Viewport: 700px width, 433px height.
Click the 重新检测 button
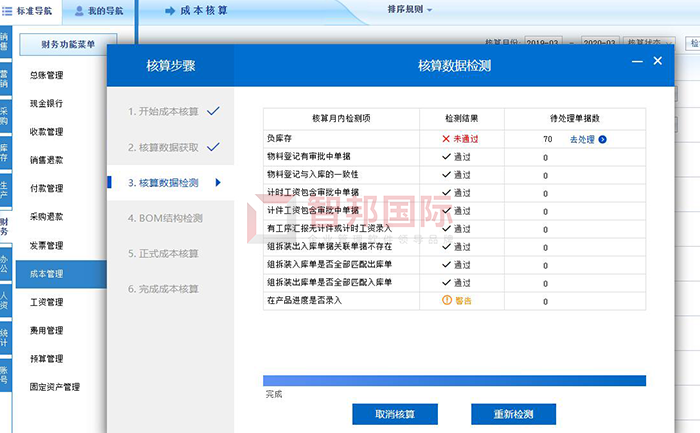pos(513,414)
